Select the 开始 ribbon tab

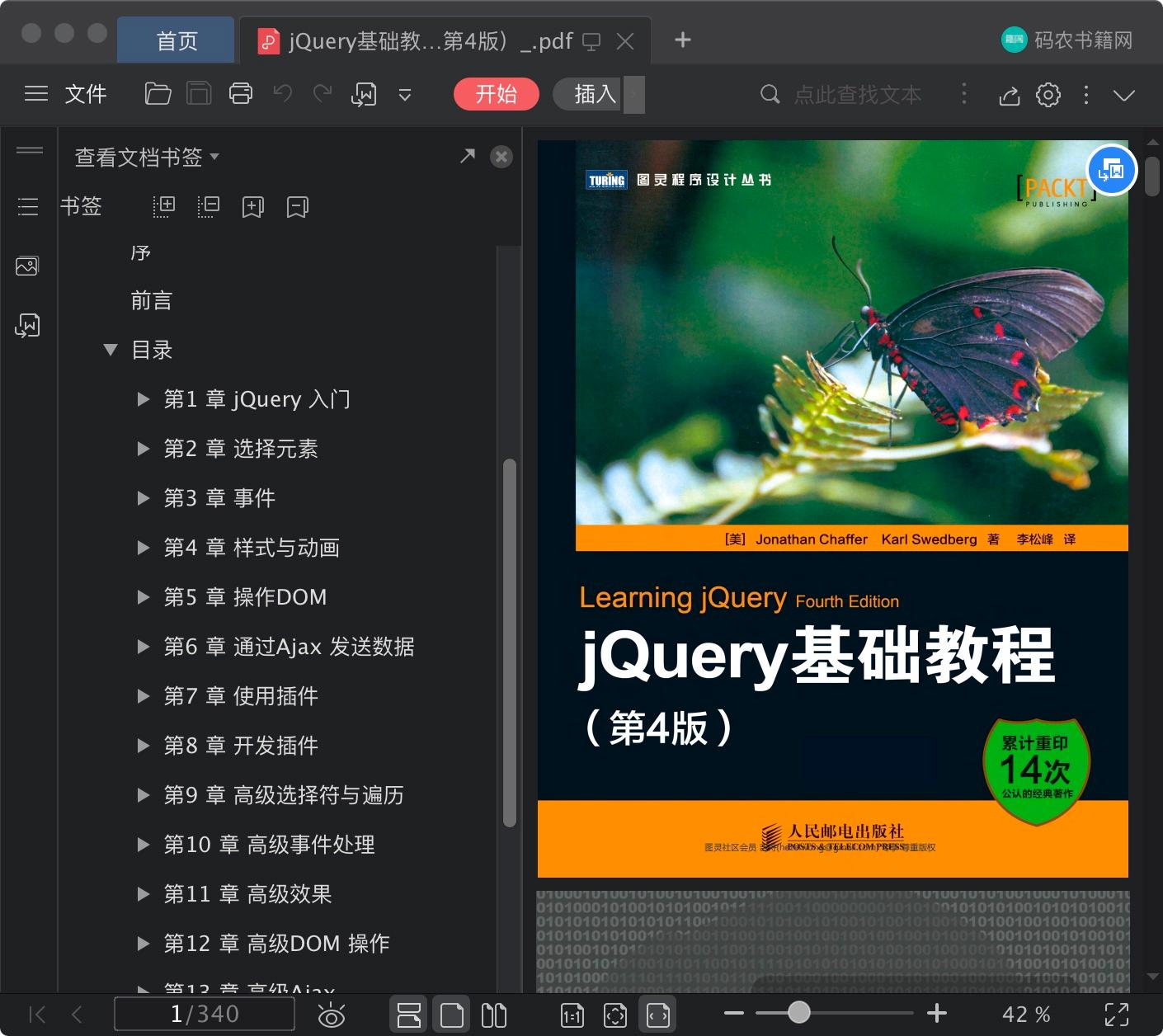click(497, 94)
